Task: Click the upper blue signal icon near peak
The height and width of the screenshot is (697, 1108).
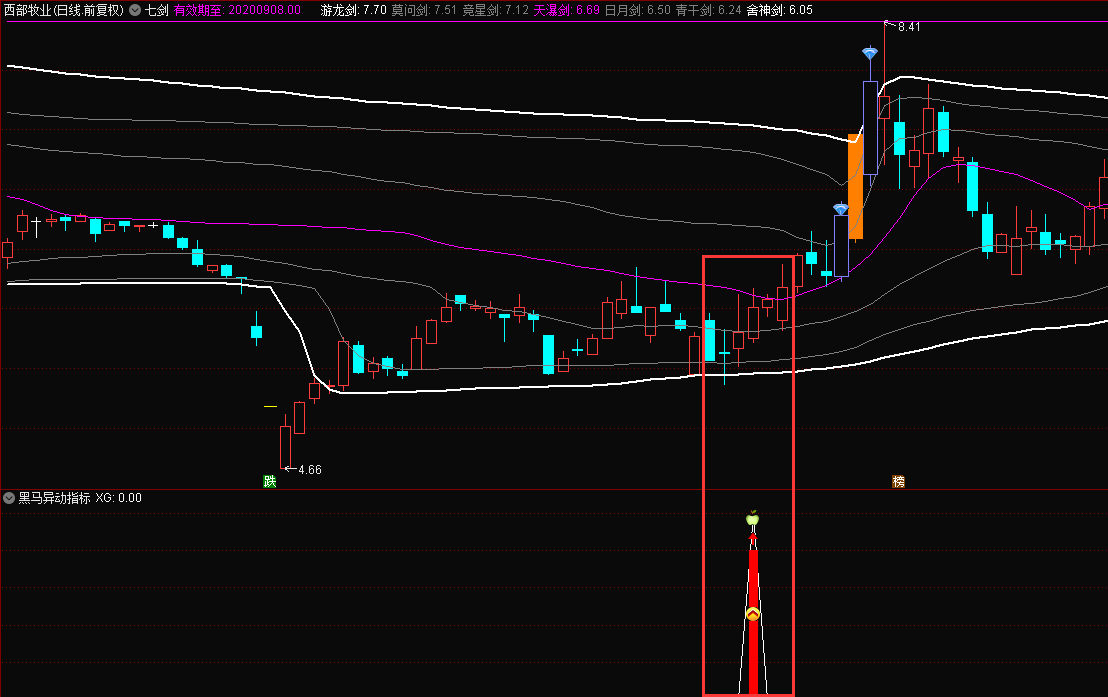Action: 870,53
